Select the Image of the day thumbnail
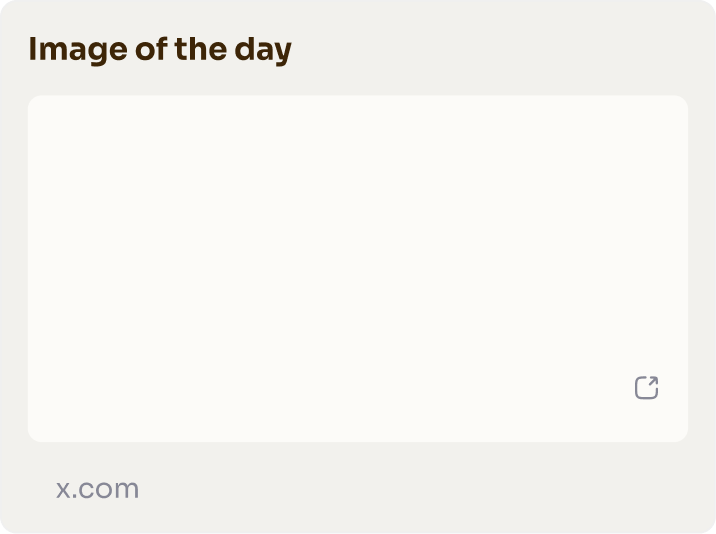This screenshot has height=534, width=716. [357, 268]
